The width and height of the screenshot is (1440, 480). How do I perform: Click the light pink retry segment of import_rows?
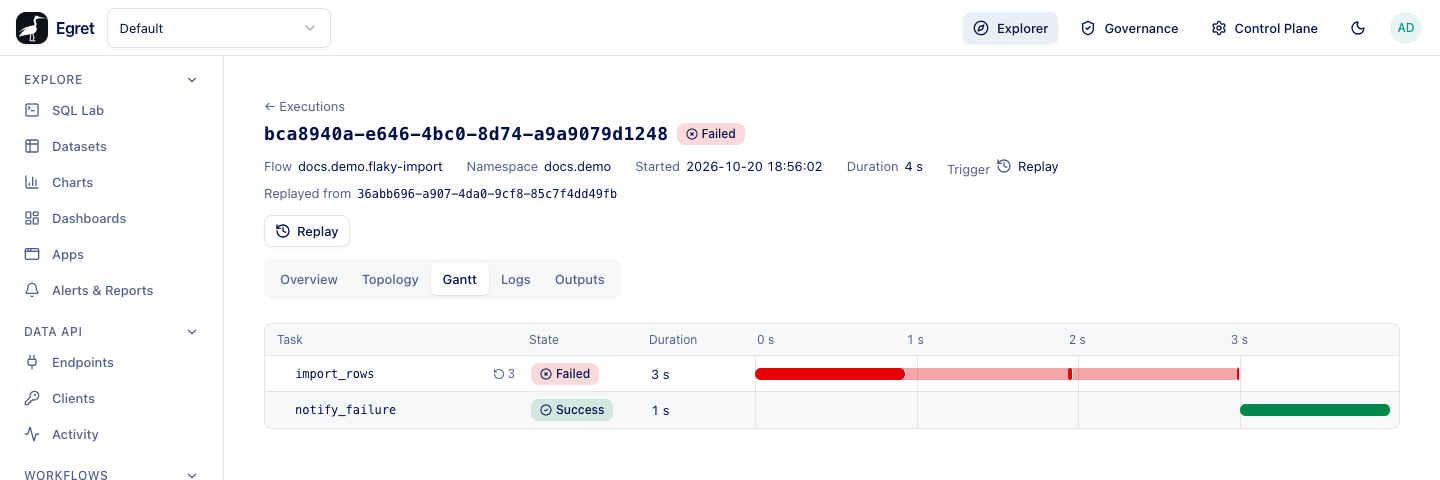tap(986, 374)
